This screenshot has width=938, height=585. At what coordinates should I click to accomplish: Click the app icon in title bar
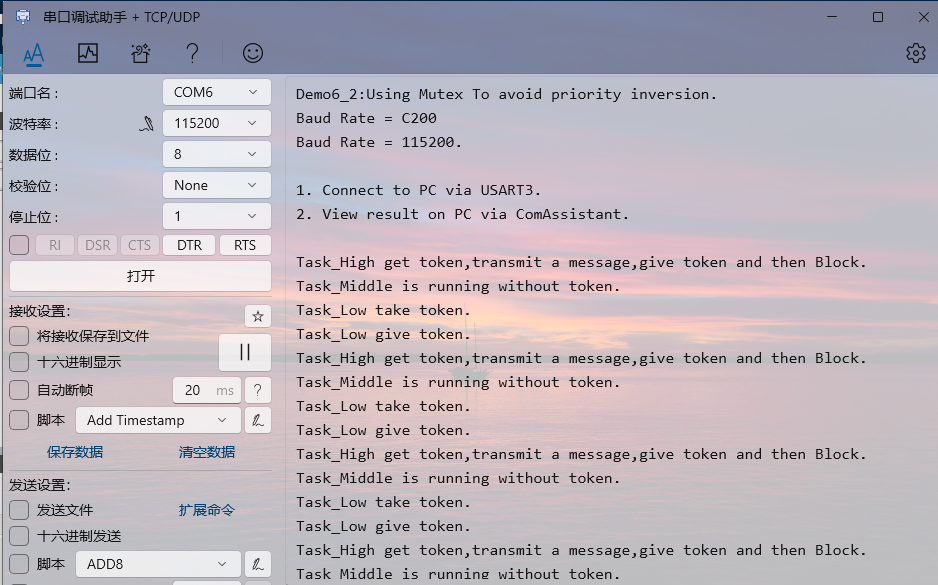coord(23,17)
